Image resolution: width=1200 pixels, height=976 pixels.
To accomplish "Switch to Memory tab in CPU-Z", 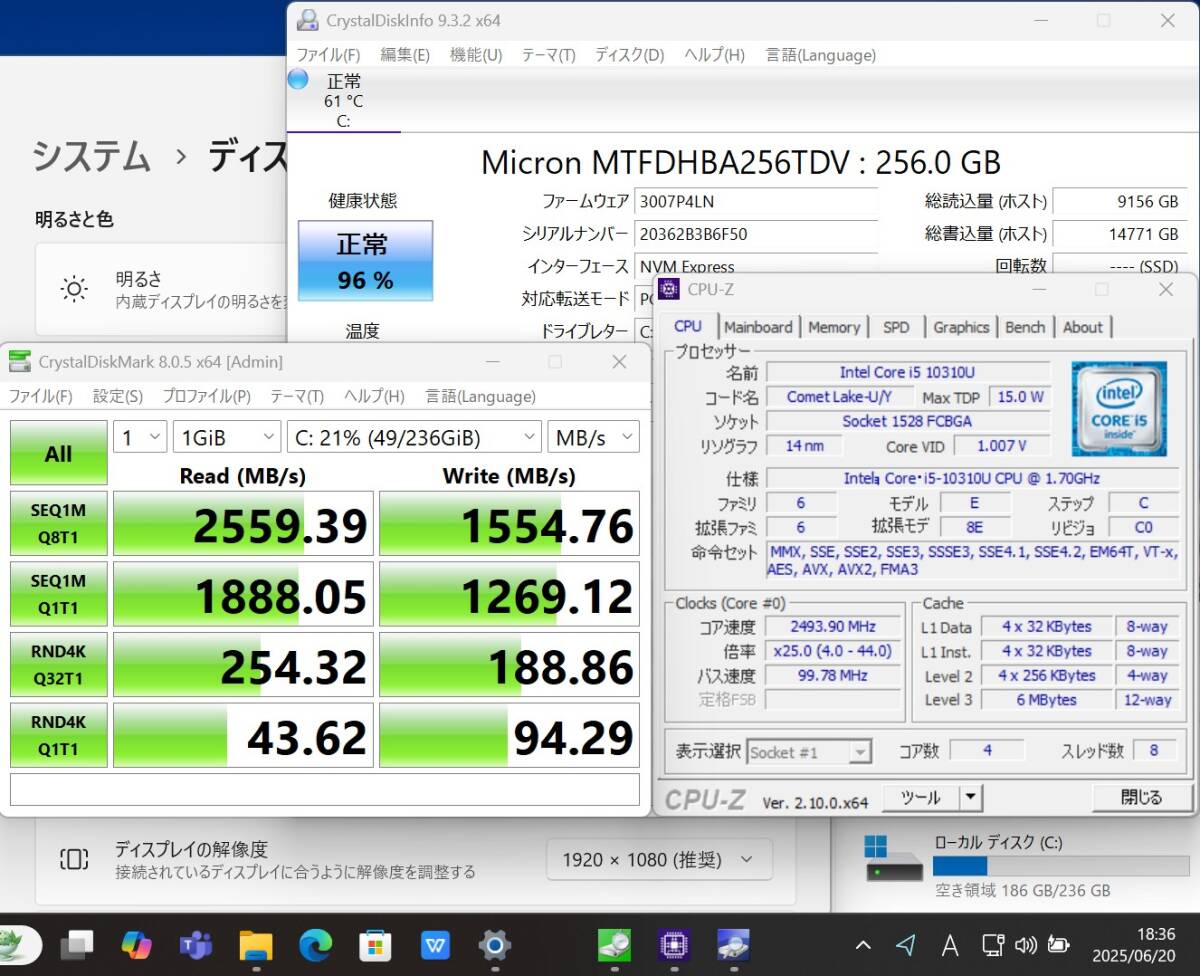I will pos(834,327).
